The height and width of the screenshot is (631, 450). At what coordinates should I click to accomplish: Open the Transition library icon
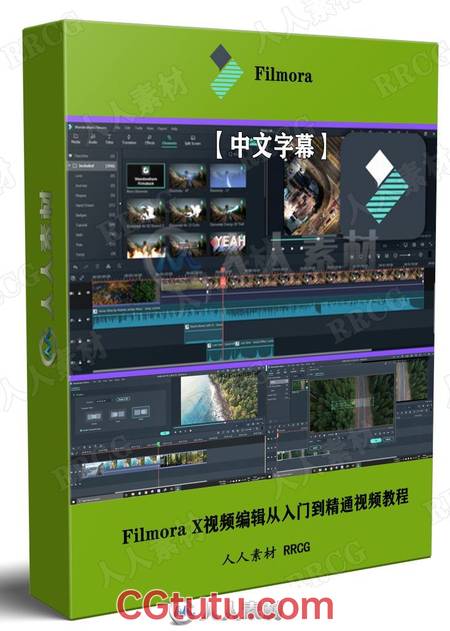coord(129,140)
